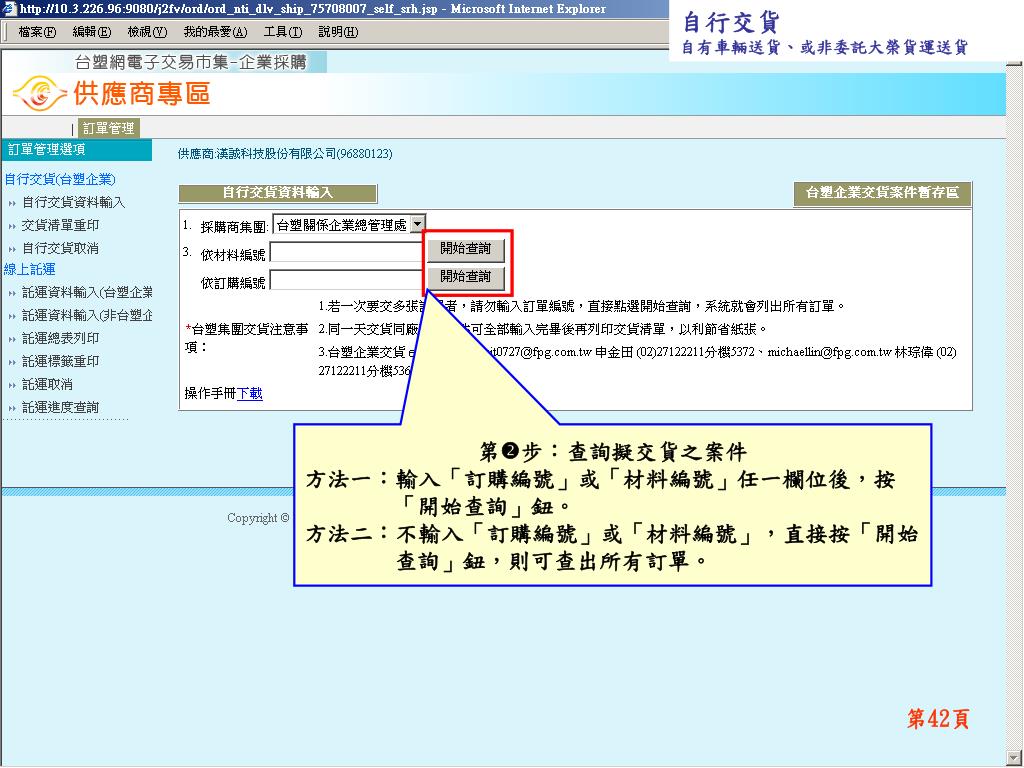Select 託運資料輸入(台塑企業 in sidebar
This screenshot has width=1024, height=768.
[87, 292]
